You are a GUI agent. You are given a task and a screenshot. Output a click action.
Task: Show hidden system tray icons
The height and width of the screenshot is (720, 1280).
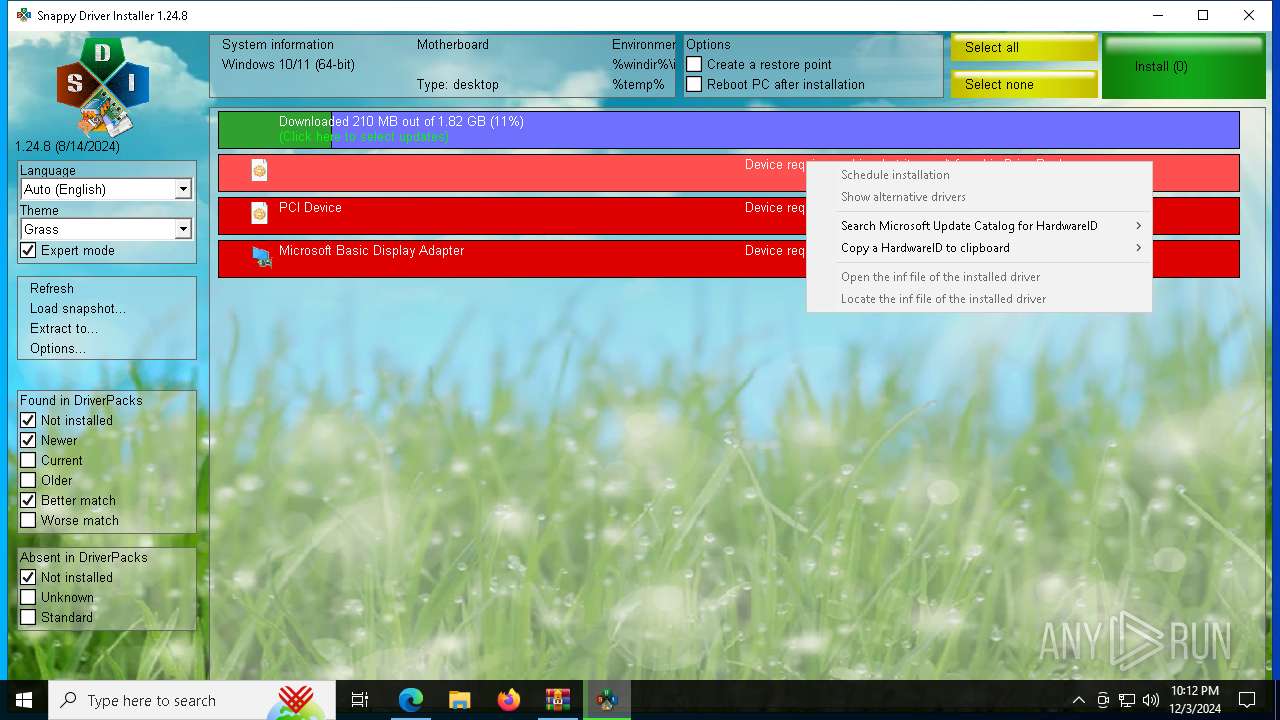click(x=1079, y=700)
